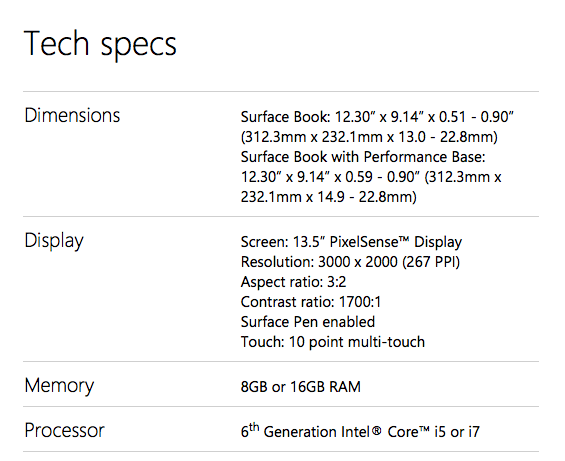Screen dimensions: 565x461
Task: Click the Surface Pen enabled text
Action: pyautogui.click(x=308, y=322)
